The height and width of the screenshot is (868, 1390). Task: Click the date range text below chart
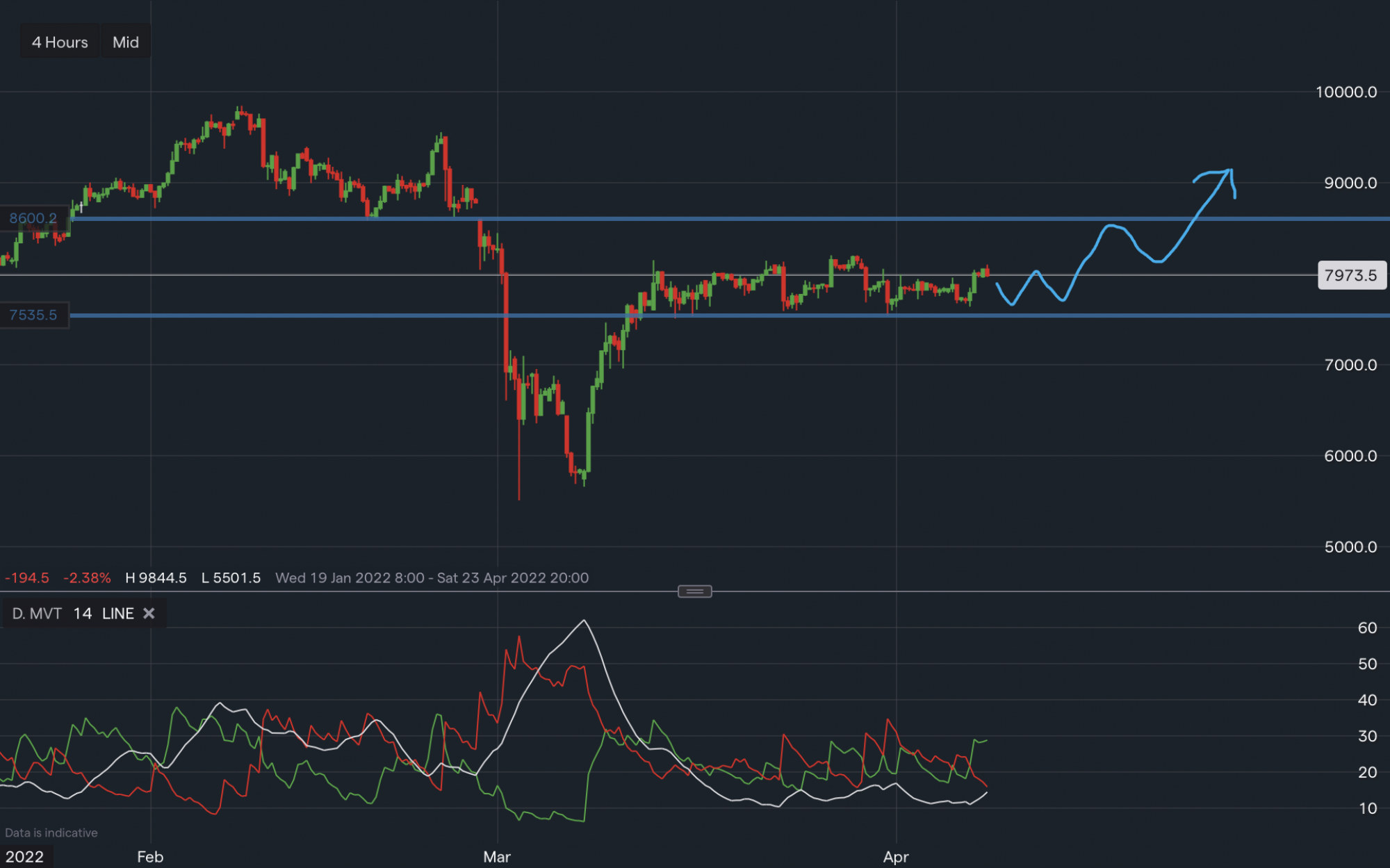(x=432, y=578)
